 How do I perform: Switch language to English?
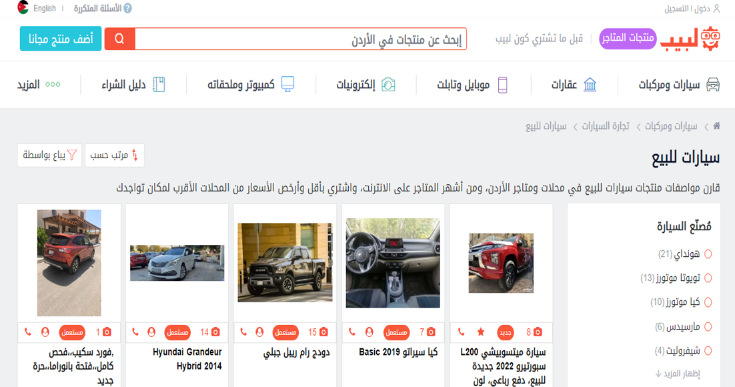(x=45, y=8)
